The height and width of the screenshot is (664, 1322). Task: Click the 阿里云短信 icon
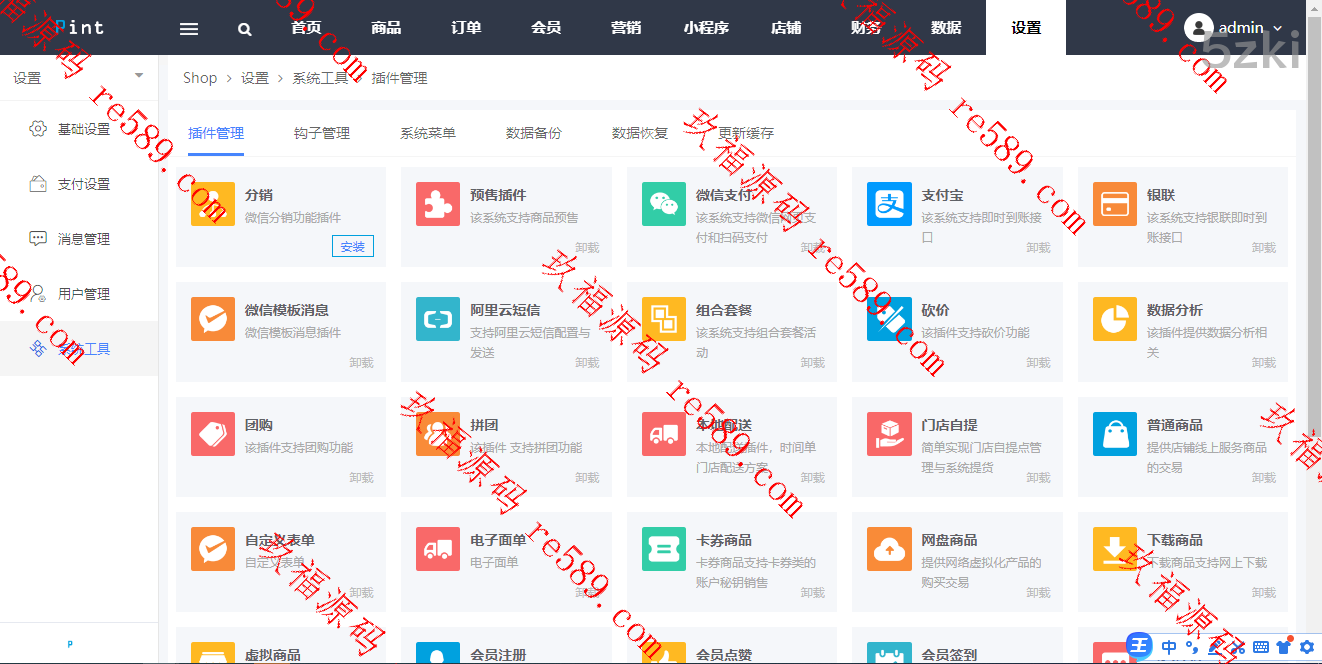[x=438, y=319]
